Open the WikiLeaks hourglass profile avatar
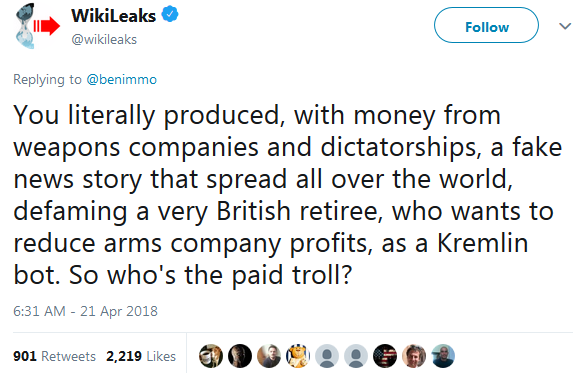 37,27
